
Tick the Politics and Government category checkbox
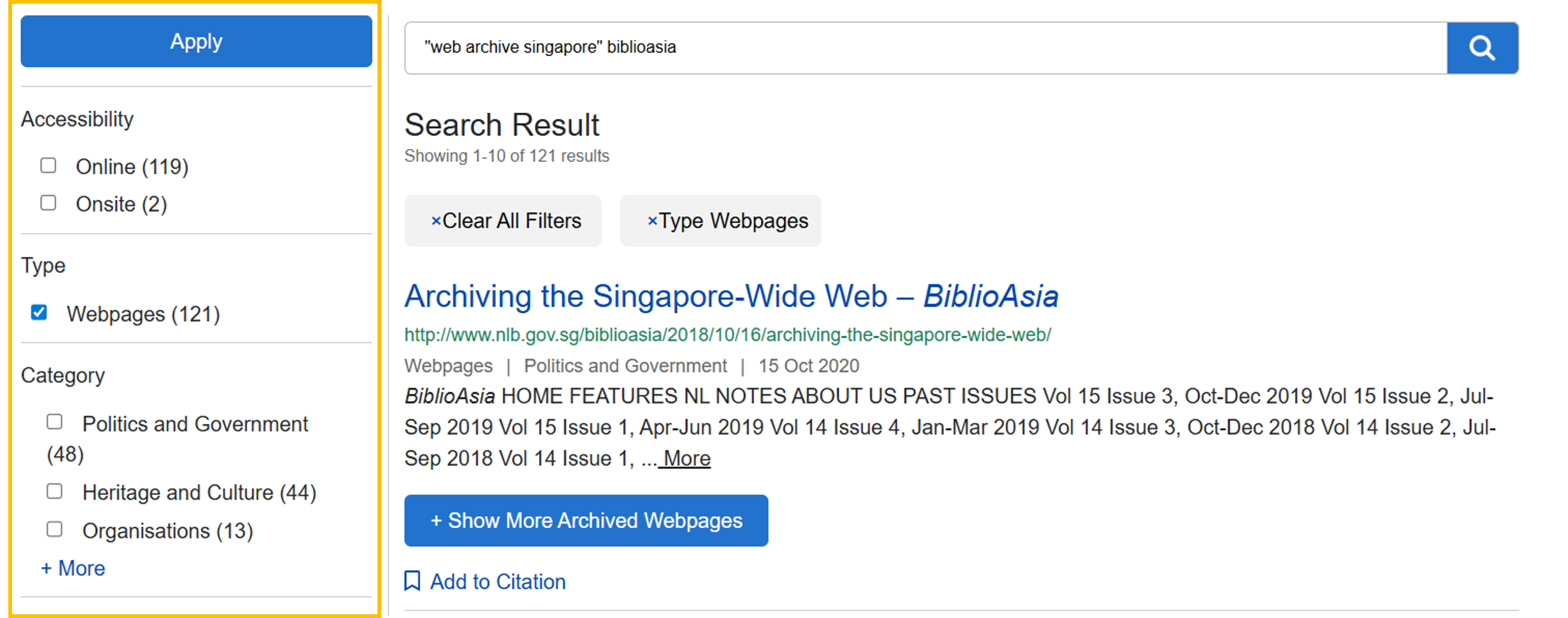click(55, 422)
